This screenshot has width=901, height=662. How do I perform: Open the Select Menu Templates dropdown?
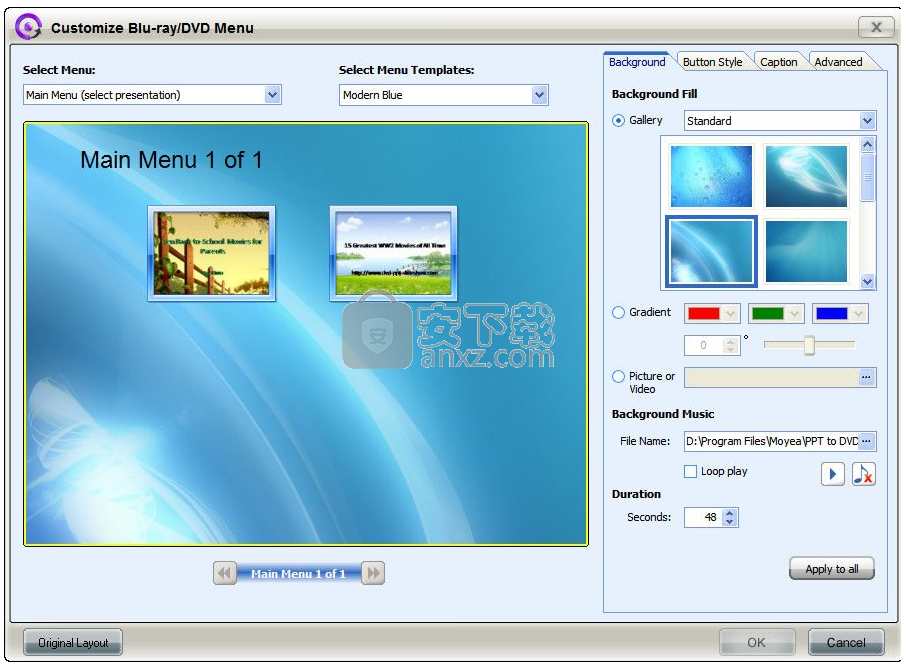539,95
